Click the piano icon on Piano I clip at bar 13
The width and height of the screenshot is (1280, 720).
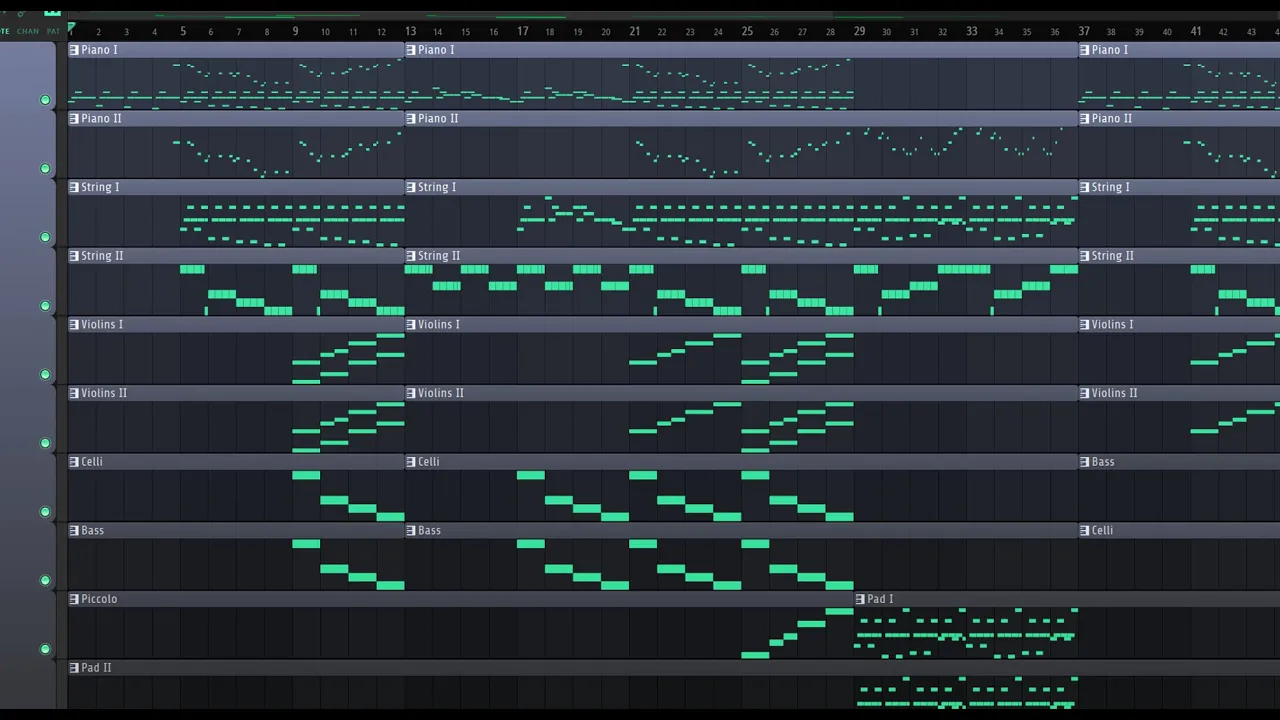411,50
